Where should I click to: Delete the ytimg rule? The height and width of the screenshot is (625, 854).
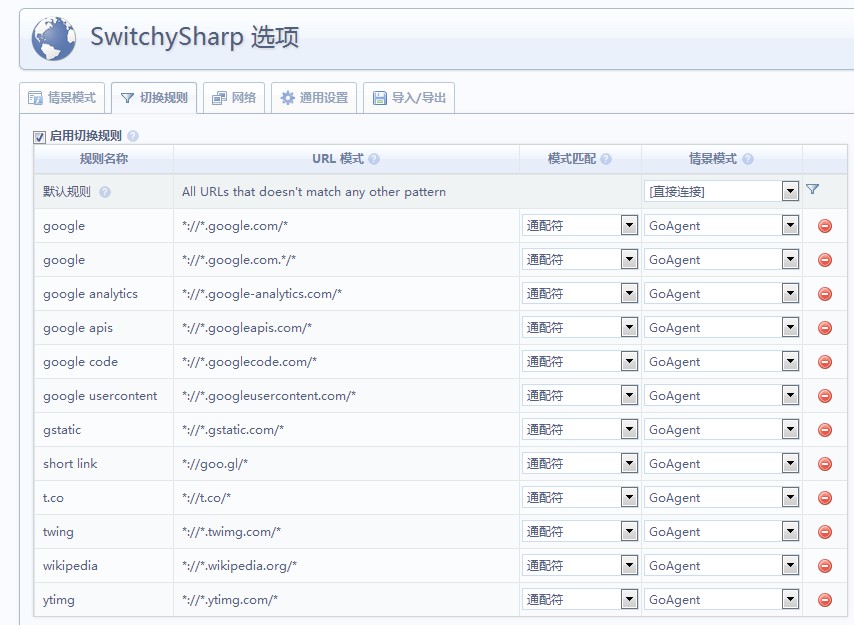click(825, 600)
